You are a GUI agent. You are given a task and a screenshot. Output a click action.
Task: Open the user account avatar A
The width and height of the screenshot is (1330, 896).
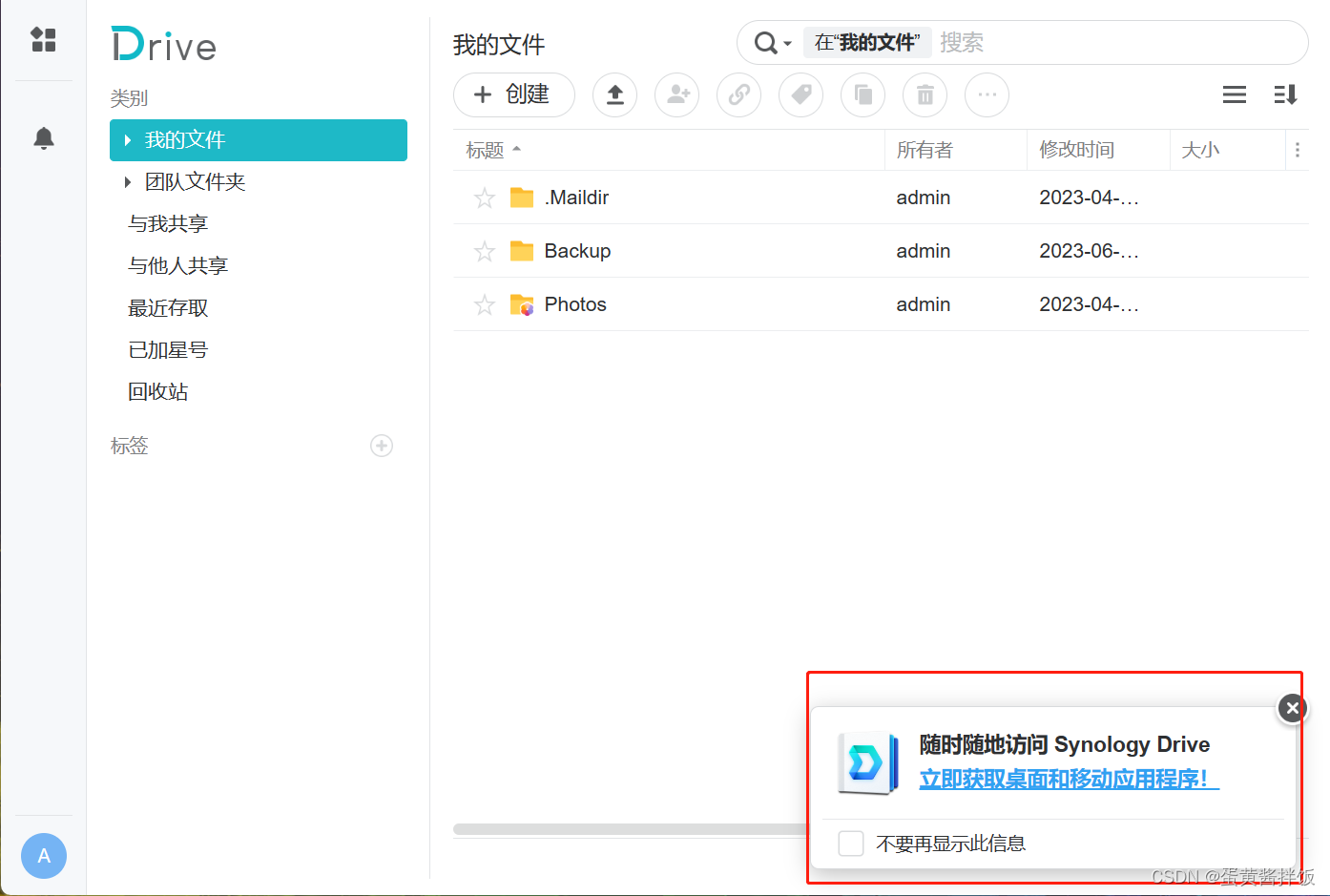click(x=44, y=856)
